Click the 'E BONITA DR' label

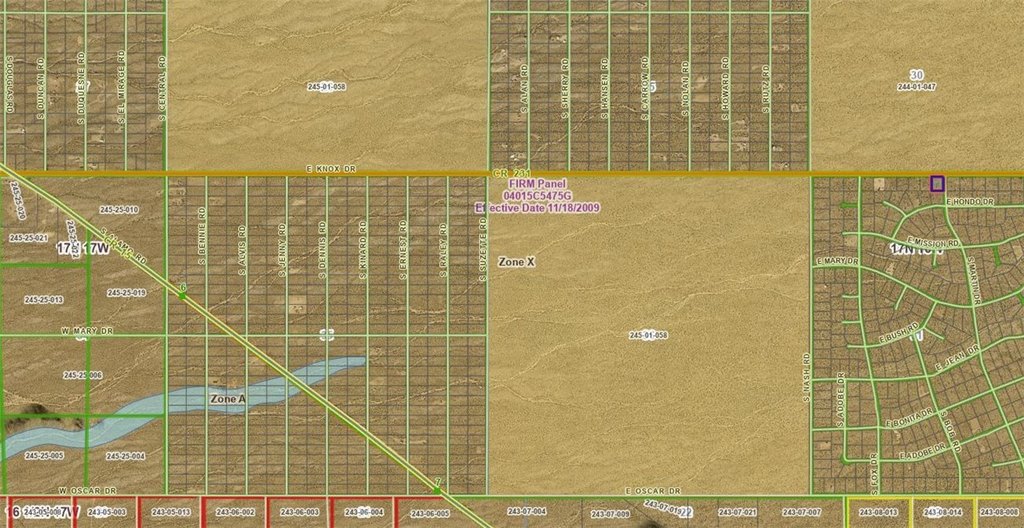pyautogui.click(x=908, y=420)
